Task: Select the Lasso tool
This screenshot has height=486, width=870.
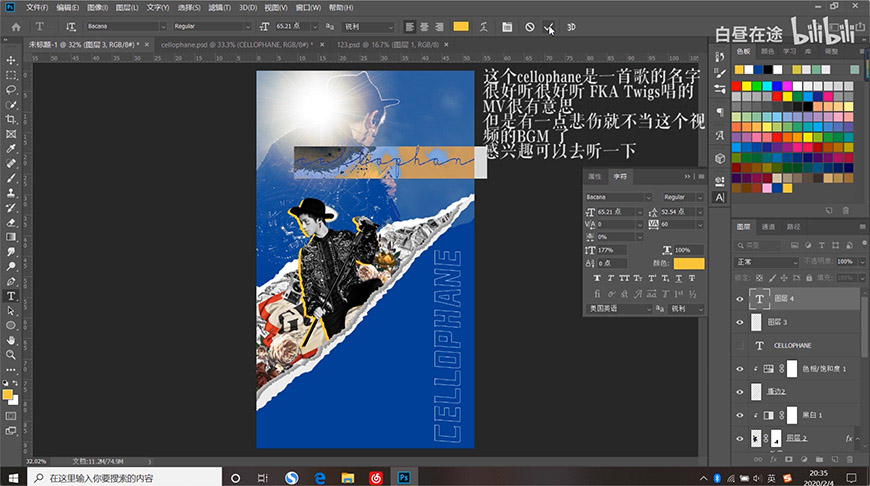Action: (x=11, y=90)
